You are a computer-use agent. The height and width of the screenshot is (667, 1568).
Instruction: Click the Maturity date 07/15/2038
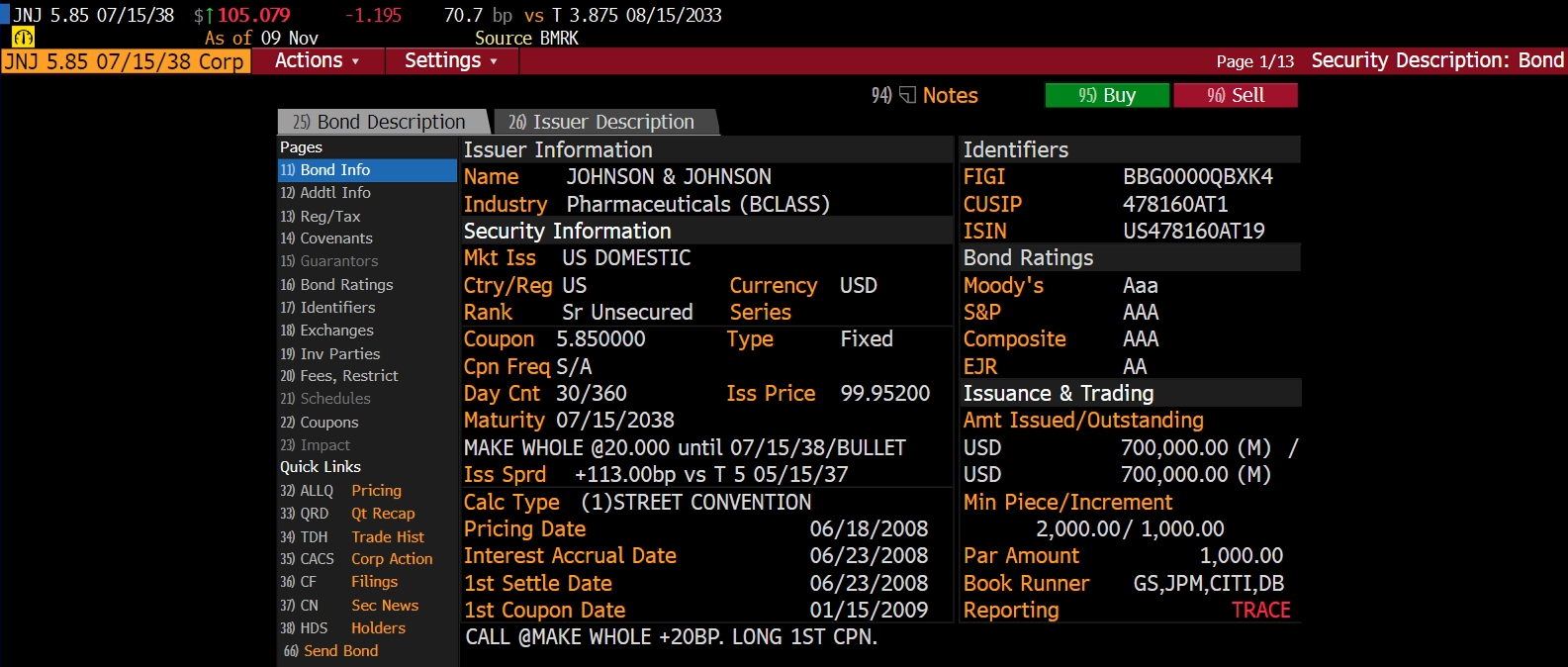coord(615,420)
